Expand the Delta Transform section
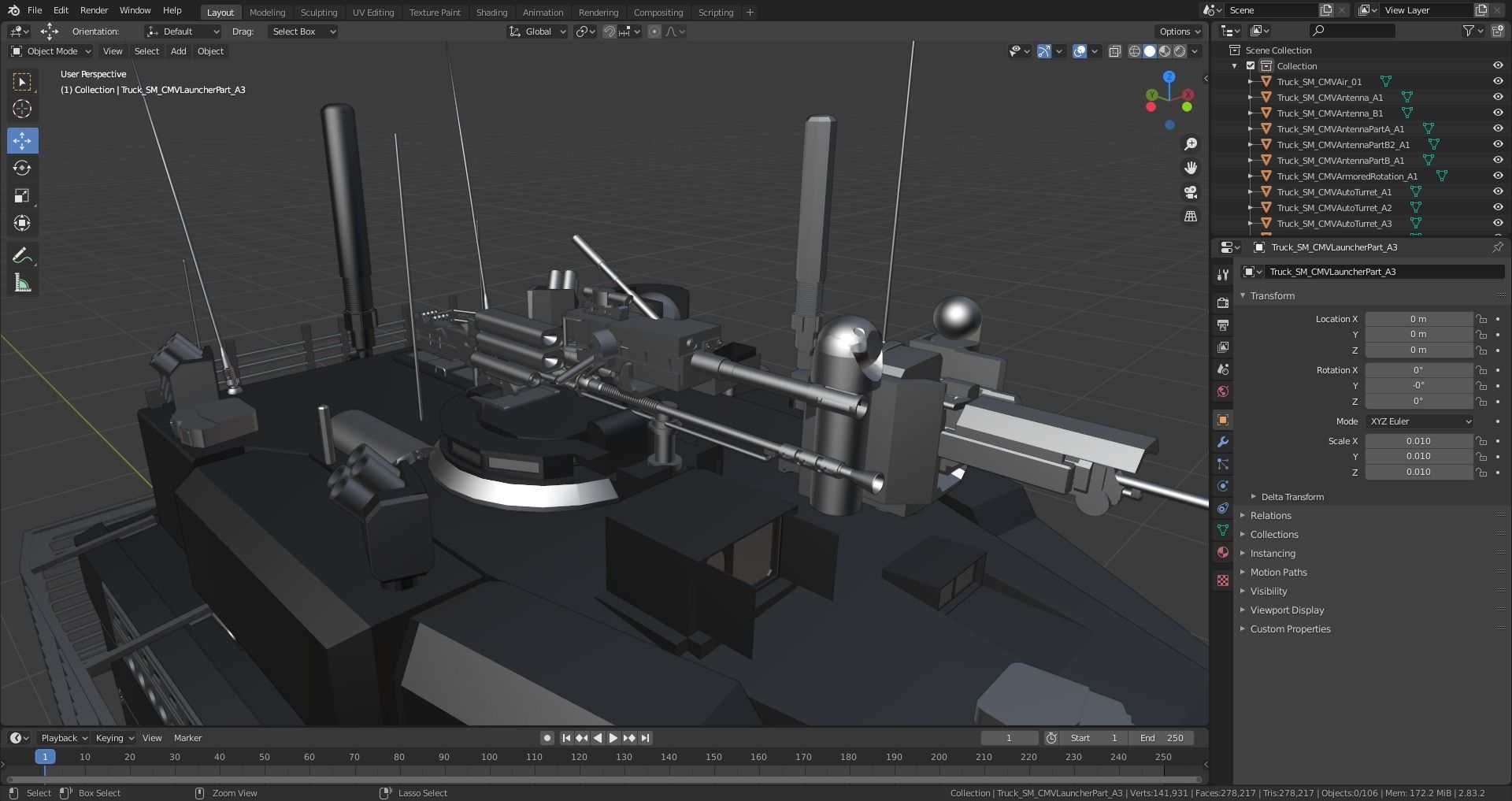The width and height of the screenshot is (1512, 801). [1292, 497]
